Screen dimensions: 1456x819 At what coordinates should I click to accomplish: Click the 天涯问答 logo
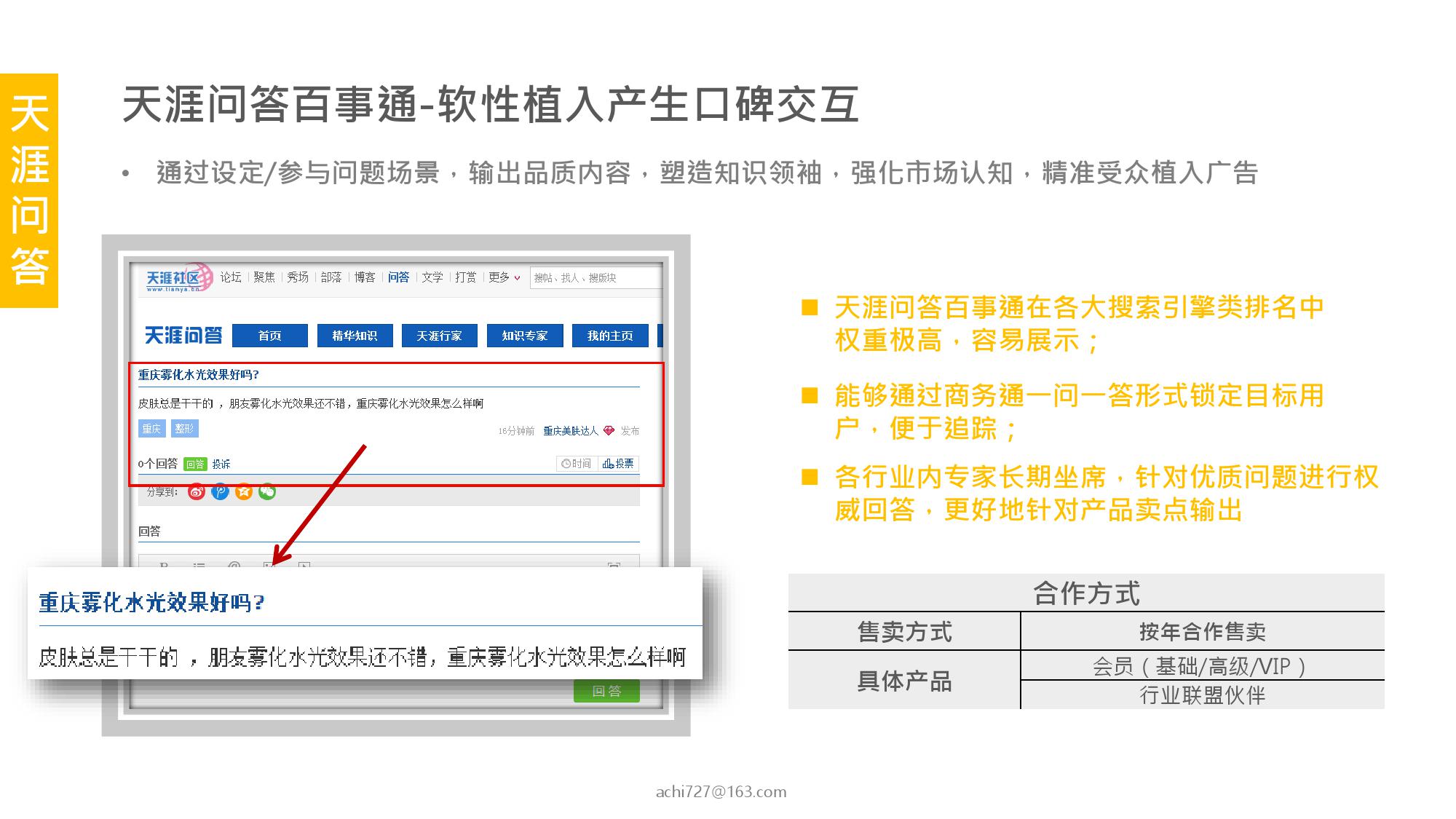[x=183, y=336]
